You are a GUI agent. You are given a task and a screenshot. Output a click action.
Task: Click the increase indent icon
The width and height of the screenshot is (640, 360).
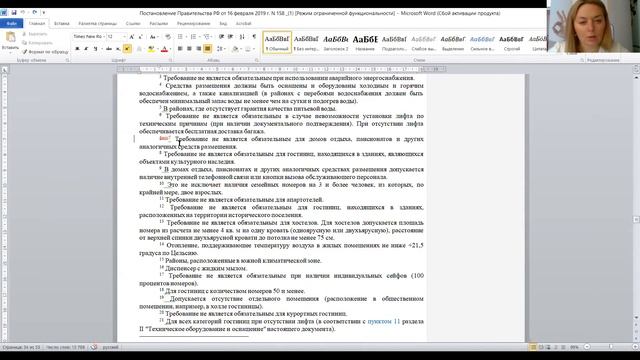[231, 37]
